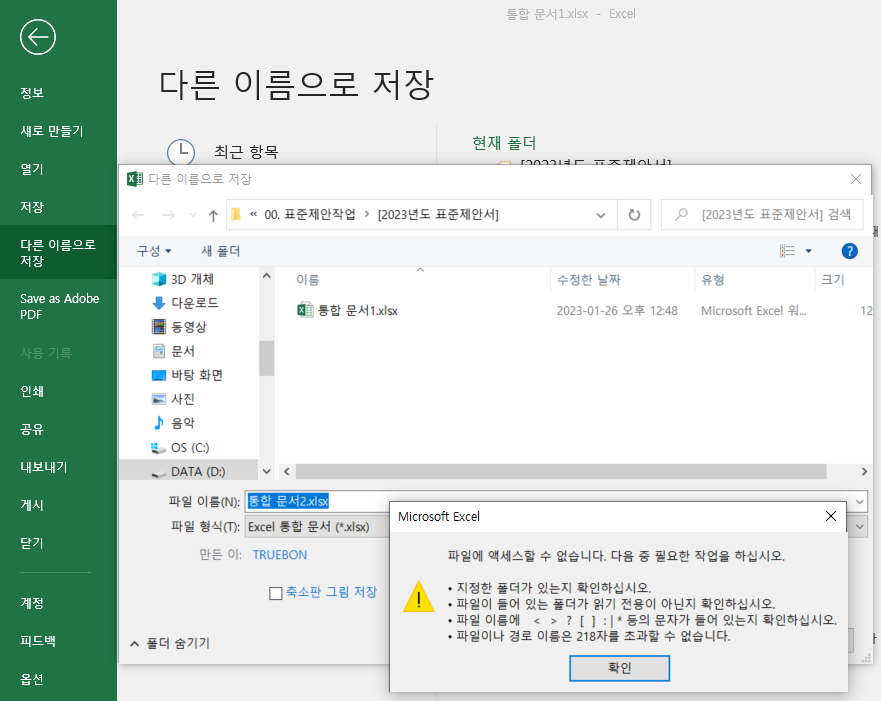Click the 3D 개체 folder icon
The width and height of the screenshot is (881, 701).
(159, 279)
